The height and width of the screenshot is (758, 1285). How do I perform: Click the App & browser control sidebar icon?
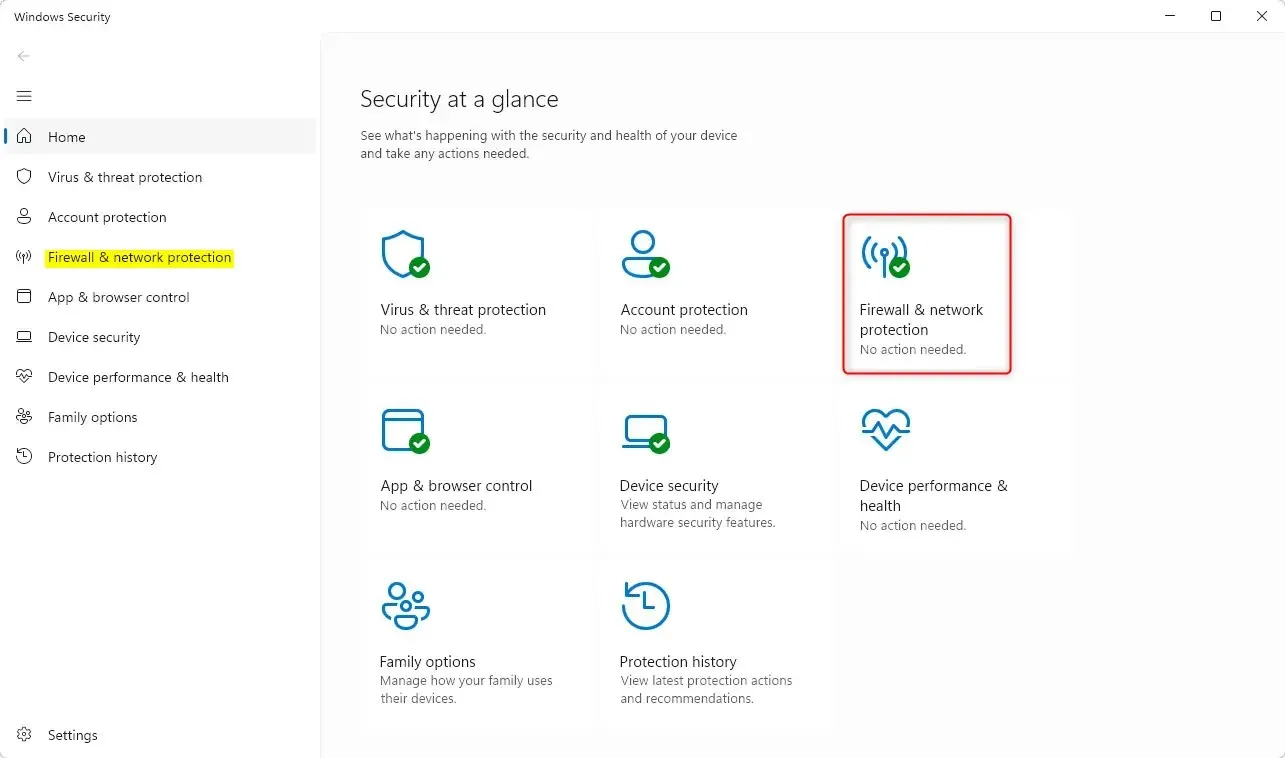(x=24, y=297)
